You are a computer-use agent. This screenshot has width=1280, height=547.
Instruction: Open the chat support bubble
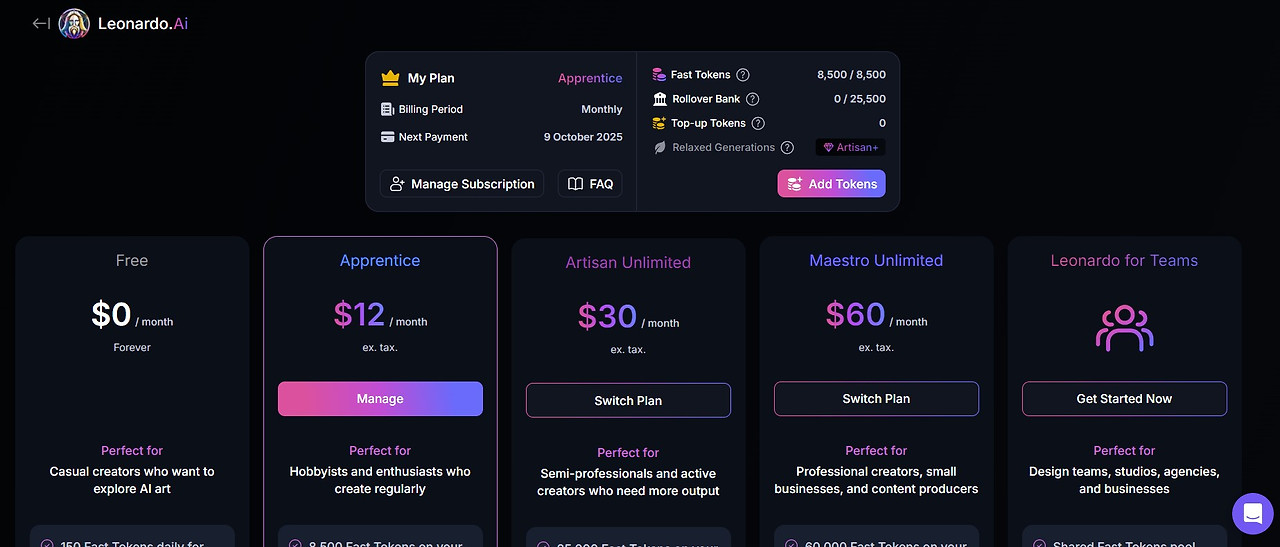click(1251, 514)
